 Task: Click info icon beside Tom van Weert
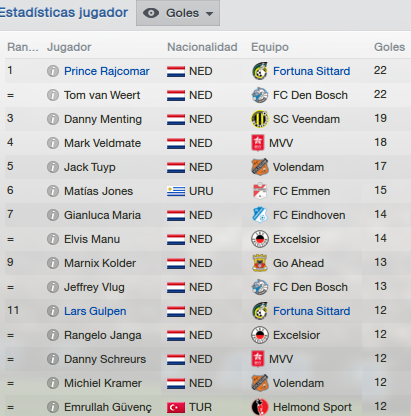pyautogui.click(x=53, y=95)
